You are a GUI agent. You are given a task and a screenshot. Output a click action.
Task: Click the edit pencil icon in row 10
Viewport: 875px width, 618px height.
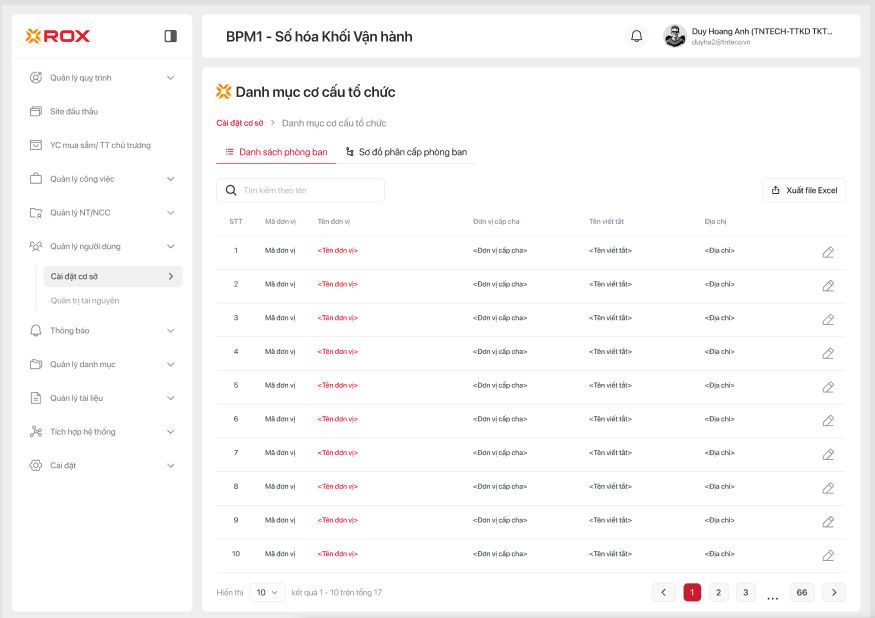coord(828,555)
